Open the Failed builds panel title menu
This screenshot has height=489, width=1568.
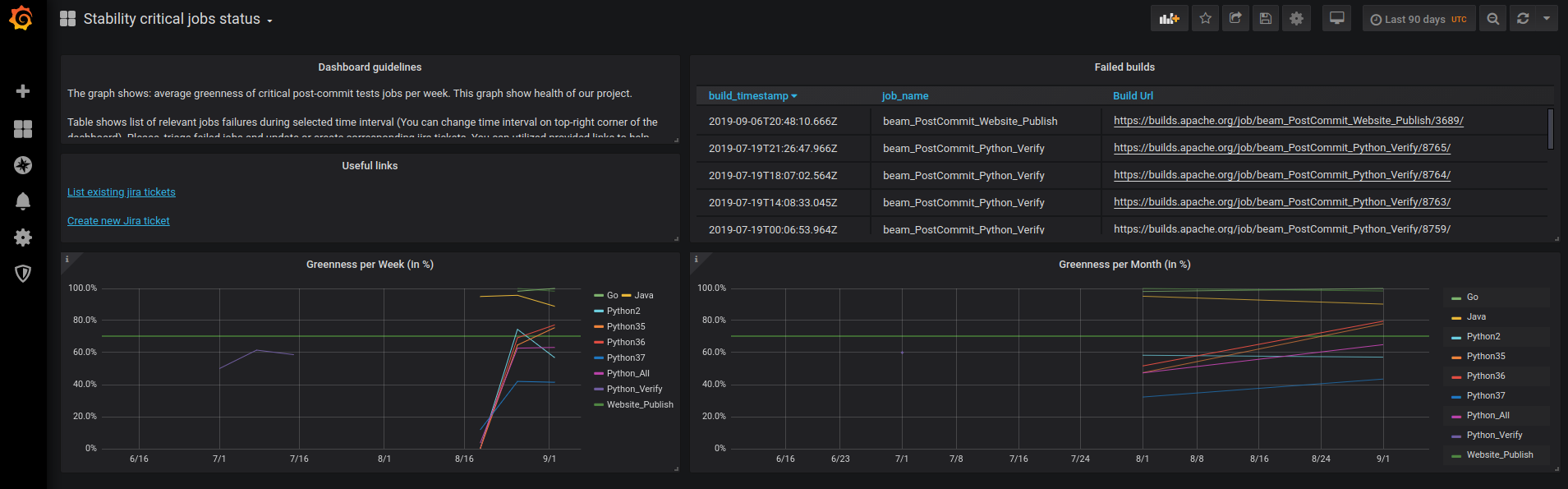click(x=1124, y=67)
